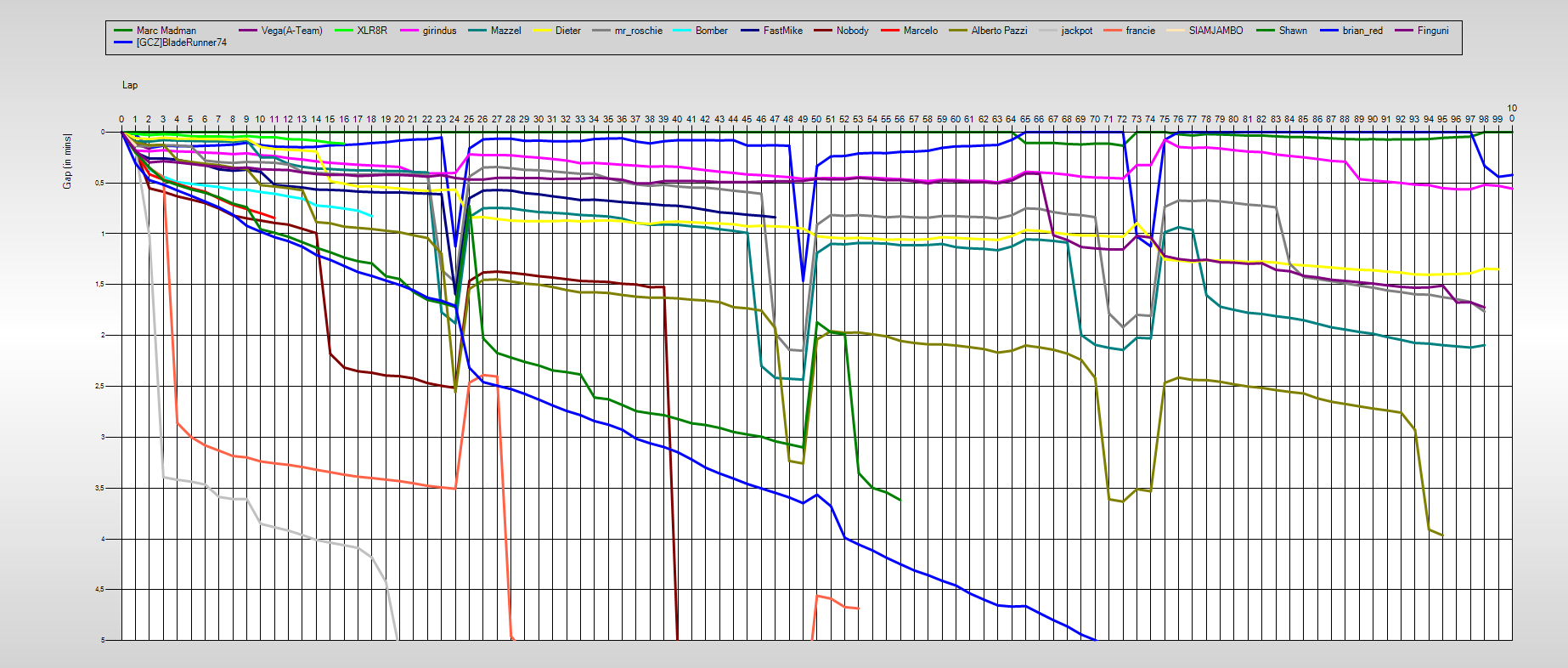This screenshot has height=668, width=1568.
Task: Click the [GCZ]BladeRunner74 legend entry
Action: click(x=181, y=42)
